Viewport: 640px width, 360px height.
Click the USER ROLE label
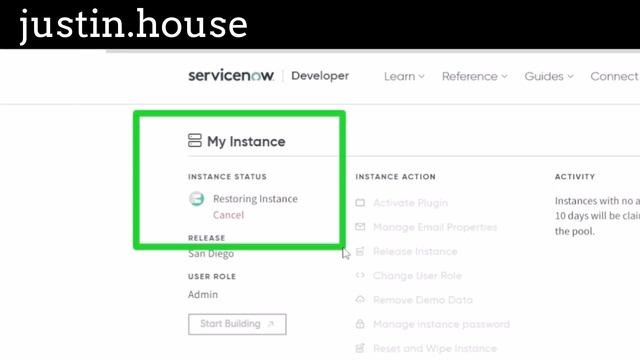(212, 276)
